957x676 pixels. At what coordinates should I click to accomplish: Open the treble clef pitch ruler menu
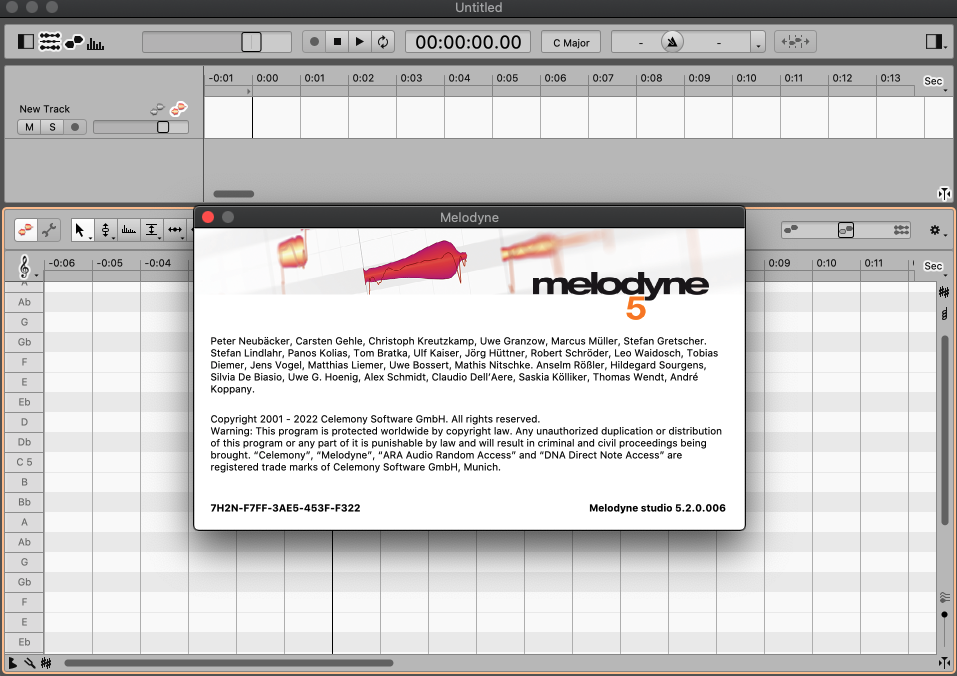(26, 267)
